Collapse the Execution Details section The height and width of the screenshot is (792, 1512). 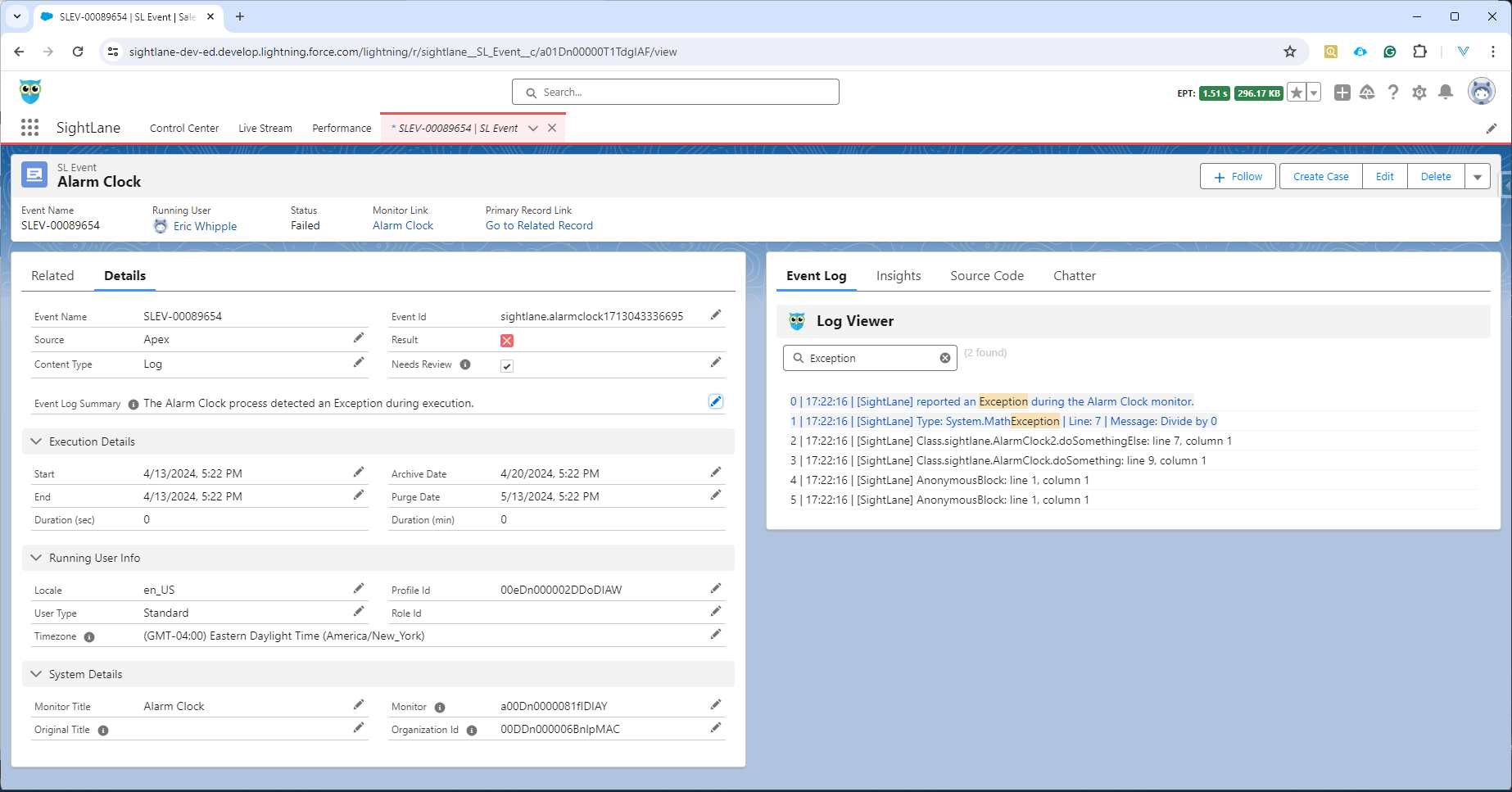pos(378,441)
